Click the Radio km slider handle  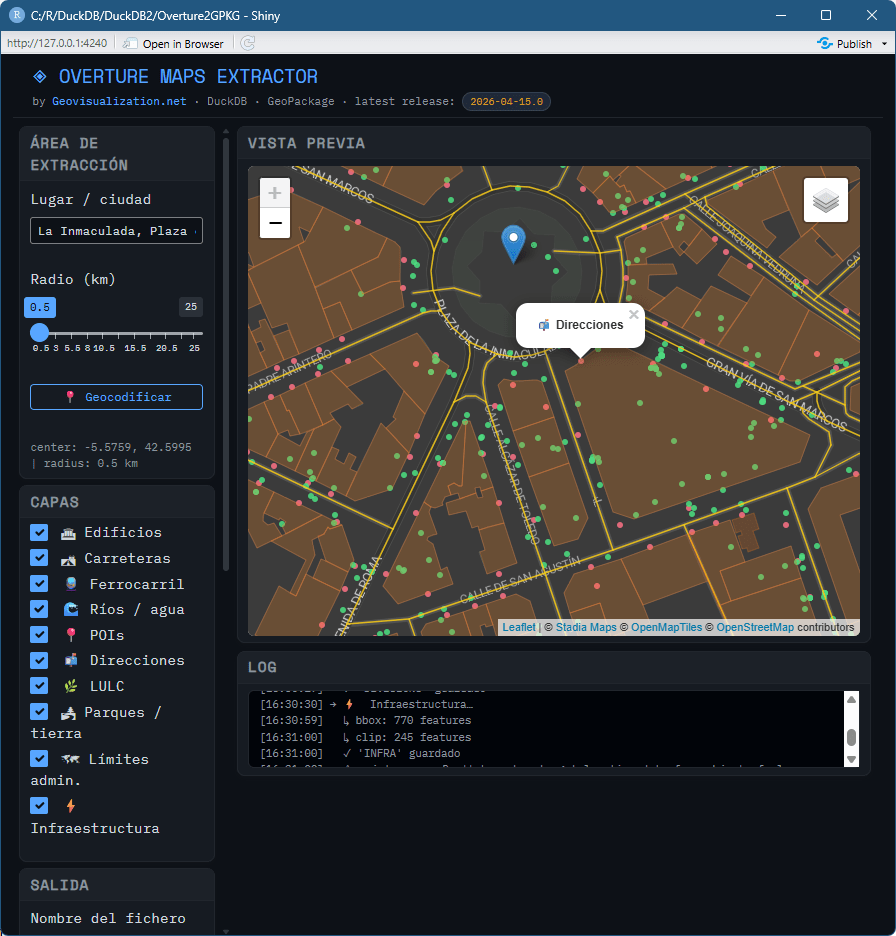coord(39,333)
